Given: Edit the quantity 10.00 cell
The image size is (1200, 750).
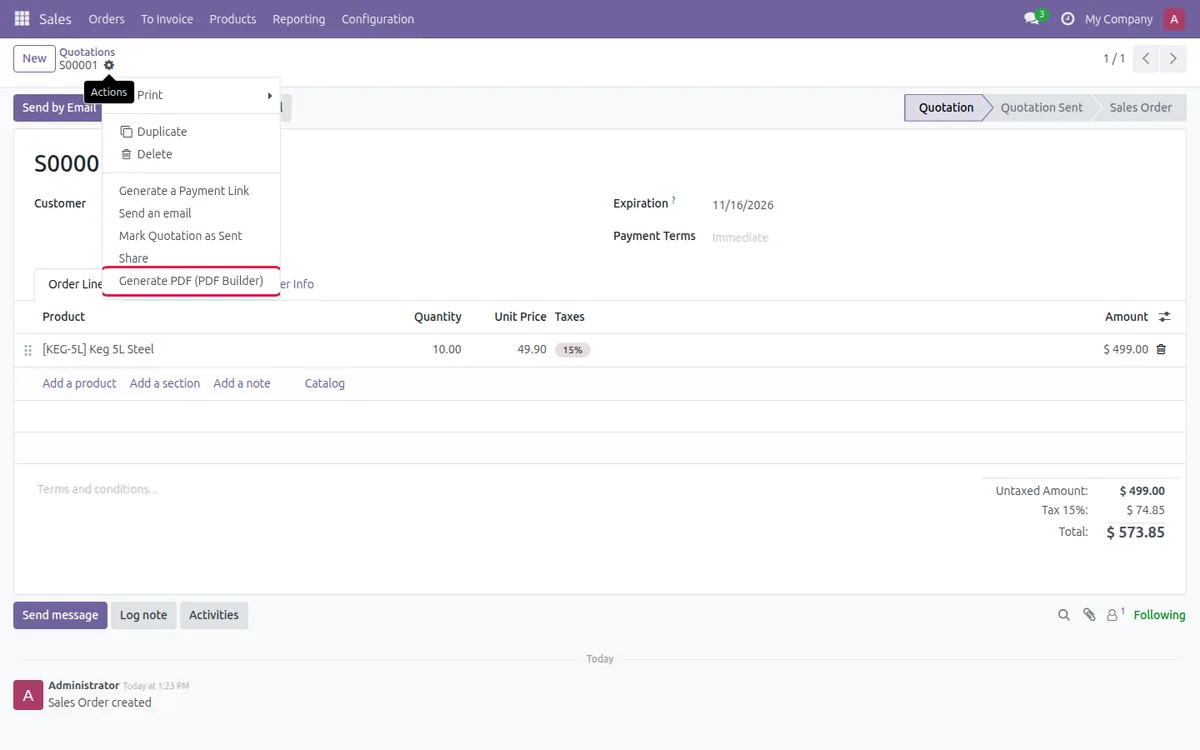Looking at the screenshot, I should pos(446,349).
